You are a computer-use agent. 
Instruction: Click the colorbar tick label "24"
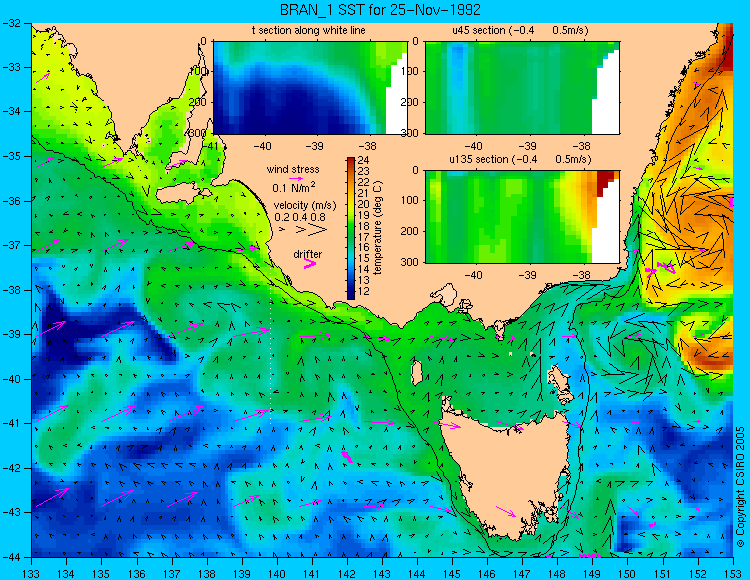tap(364, 161)
